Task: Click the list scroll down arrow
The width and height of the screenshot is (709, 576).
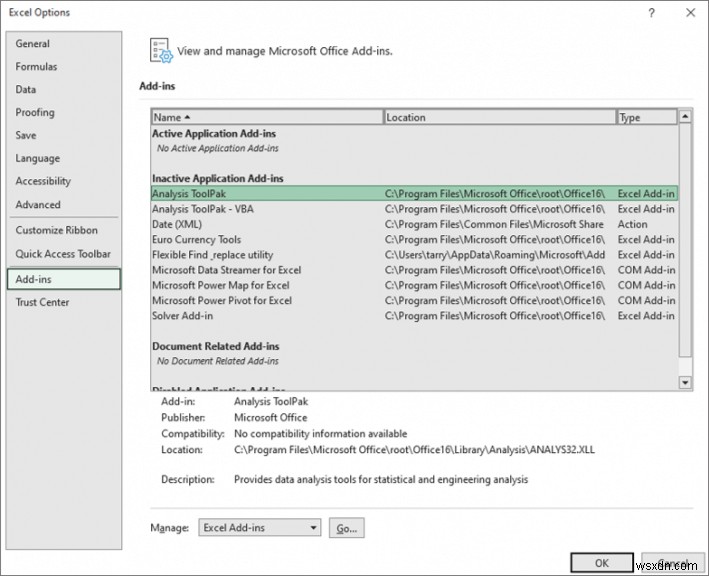Action: pos(685,382)
